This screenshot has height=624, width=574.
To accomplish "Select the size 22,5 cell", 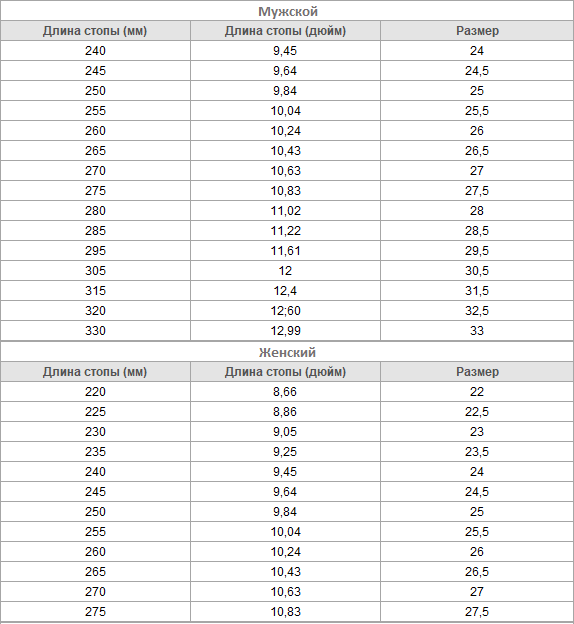I will 477,411.
